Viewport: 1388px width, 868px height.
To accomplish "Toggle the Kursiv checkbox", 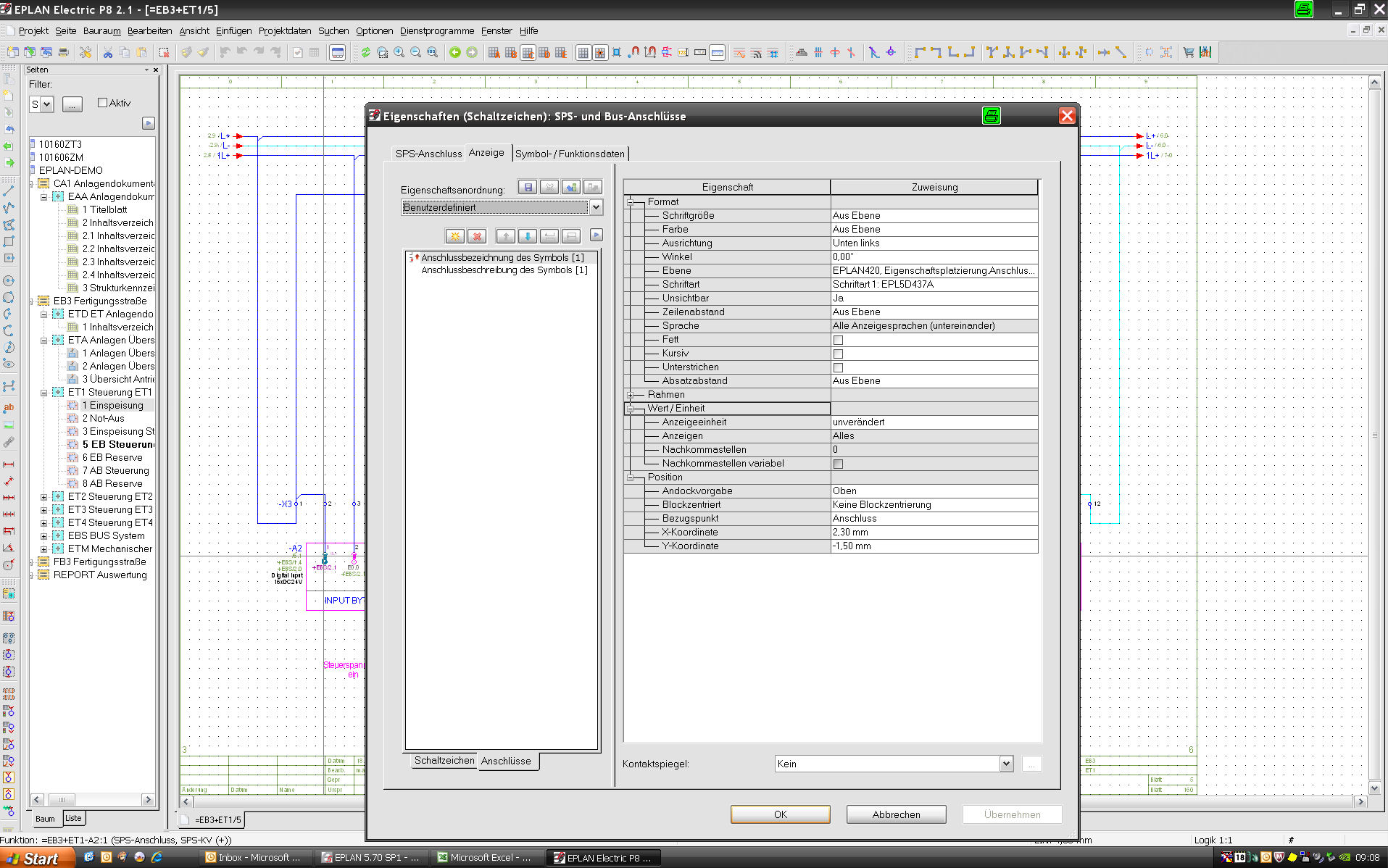I will click(838, 354).
